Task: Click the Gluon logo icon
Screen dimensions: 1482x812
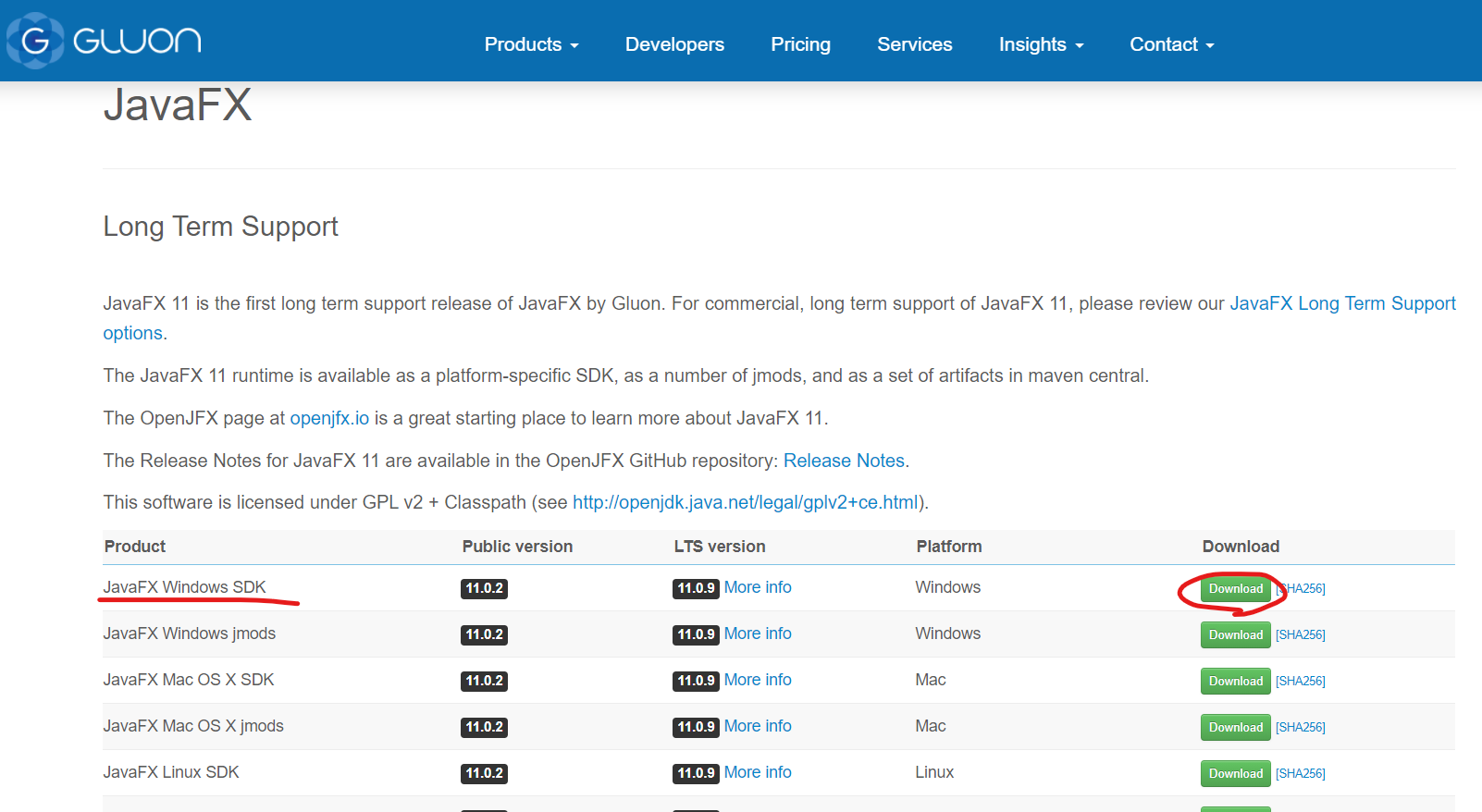Action: click(x=35, y=41)
